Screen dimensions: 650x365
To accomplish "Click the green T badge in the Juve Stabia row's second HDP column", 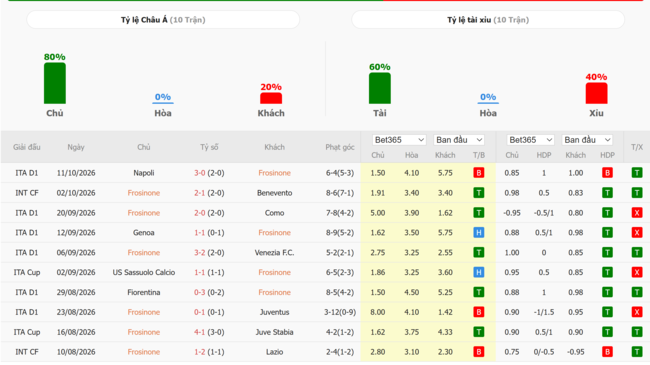I will click(x=607, y=332).
